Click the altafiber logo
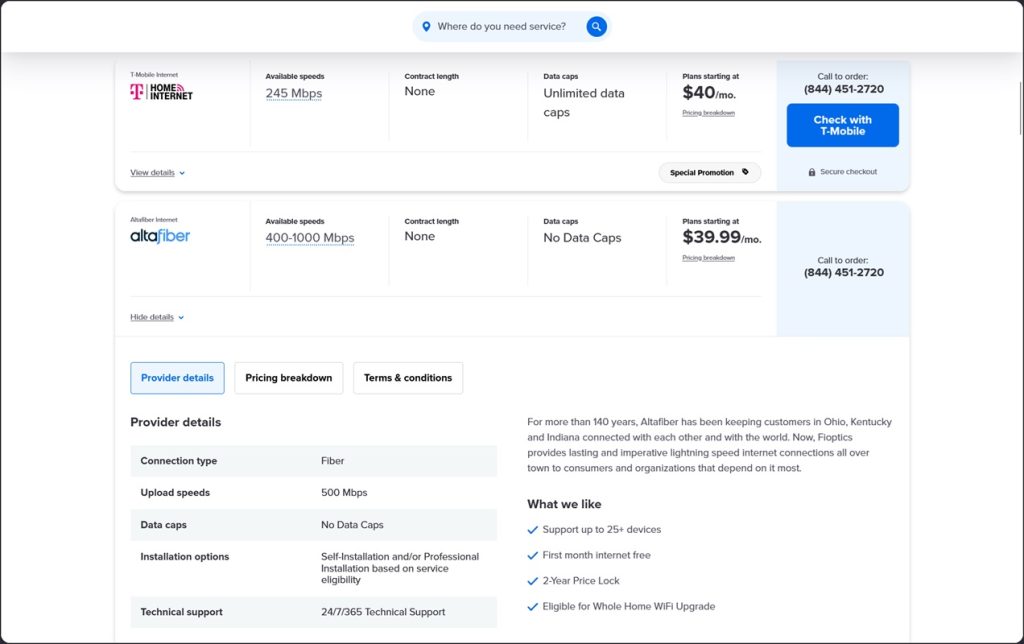1024x644 pixels. coord(160,236)
